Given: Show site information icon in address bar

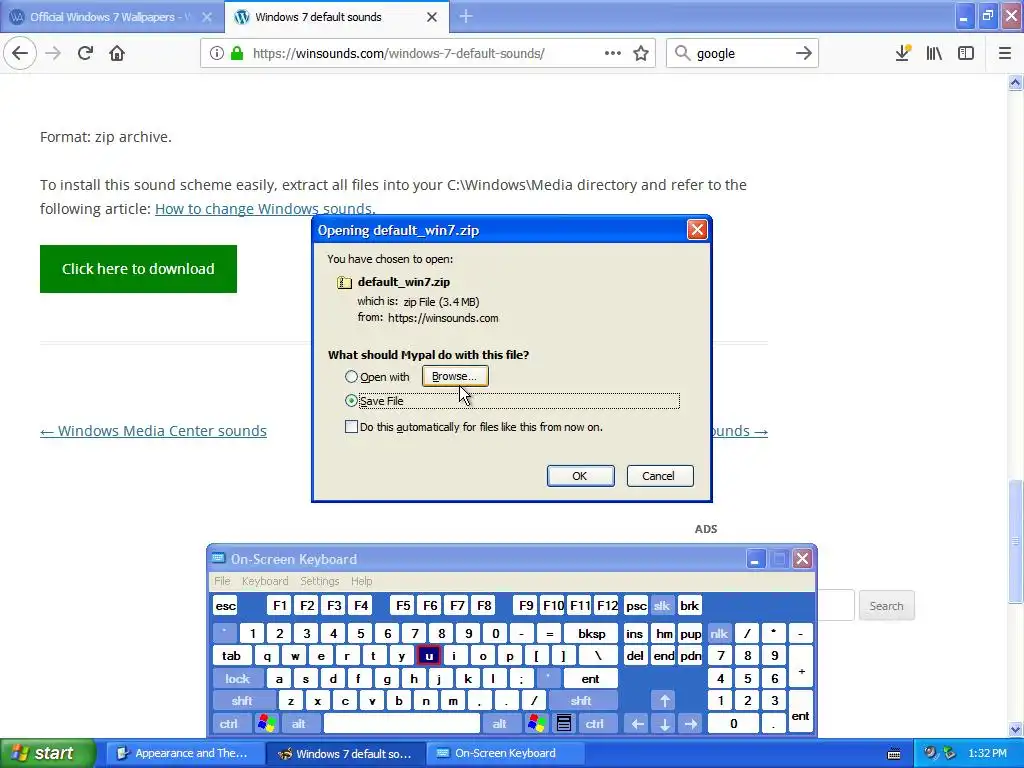Looking at the screenshot, I should [216, 53].
